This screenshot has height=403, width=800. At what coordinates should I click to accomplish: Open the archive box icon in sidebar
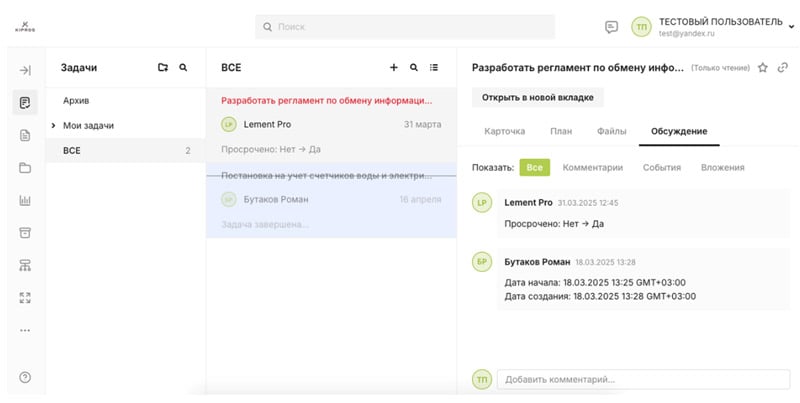pyautogui.click(x=25, y=233)
